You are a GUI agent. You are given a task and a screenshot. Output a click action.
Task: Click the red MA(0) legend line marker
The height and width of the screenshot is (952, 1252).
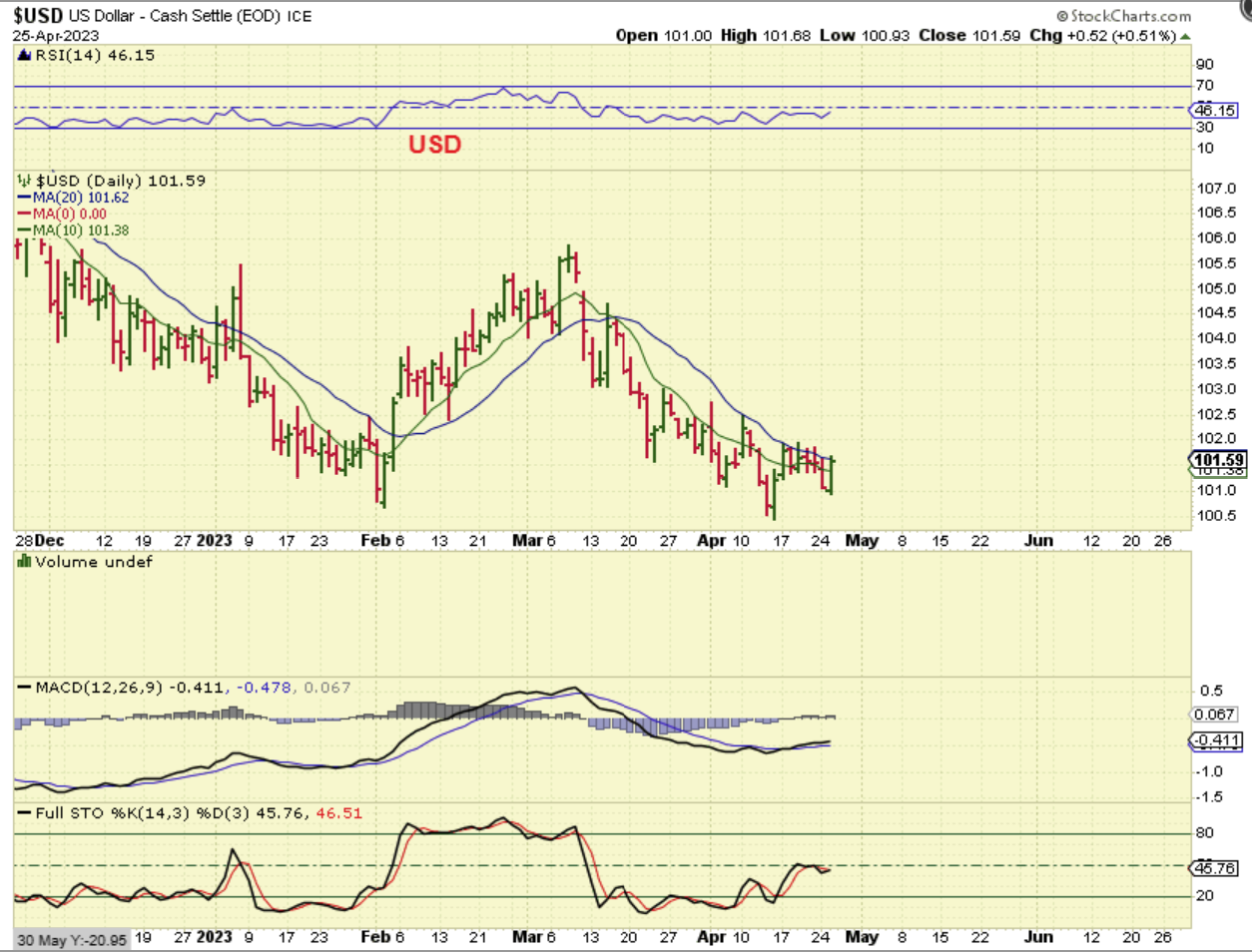click(24, 214)
